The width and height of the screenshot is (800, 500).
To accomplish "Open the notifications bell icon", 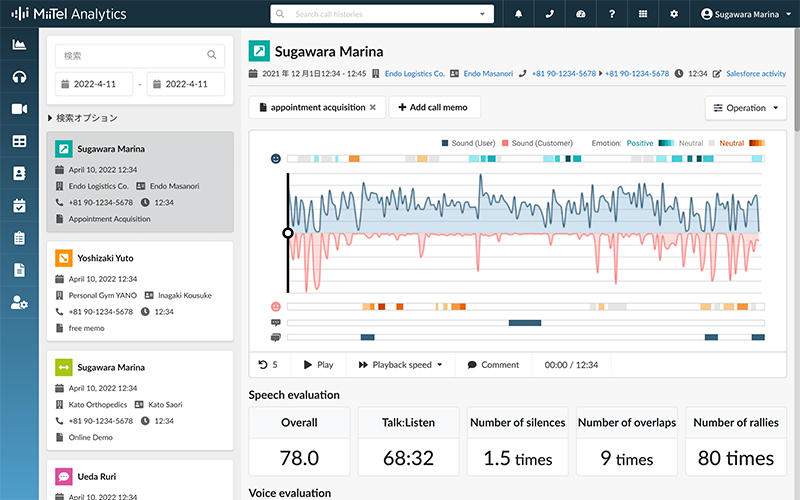I will (x=518, y=14).
